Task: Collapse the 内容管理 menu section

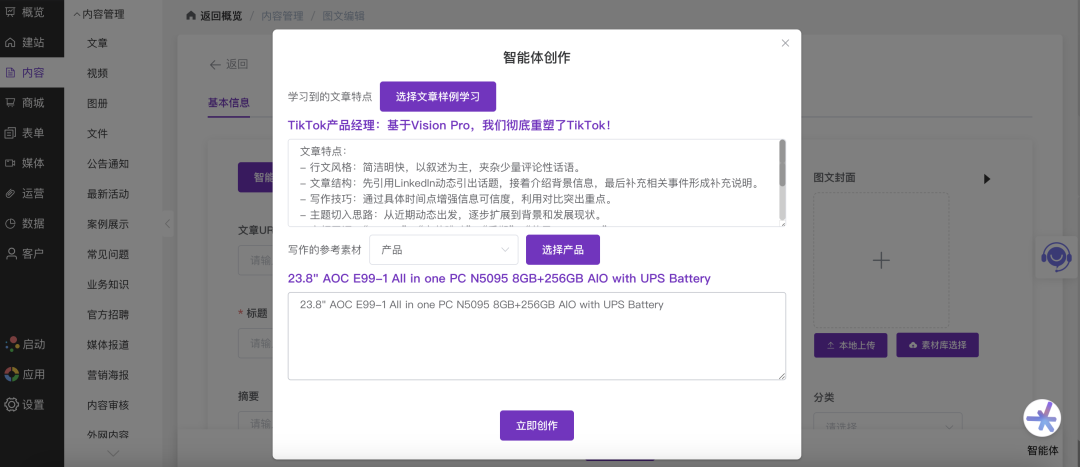Action: pyautogui.click(x=77, y=15)
